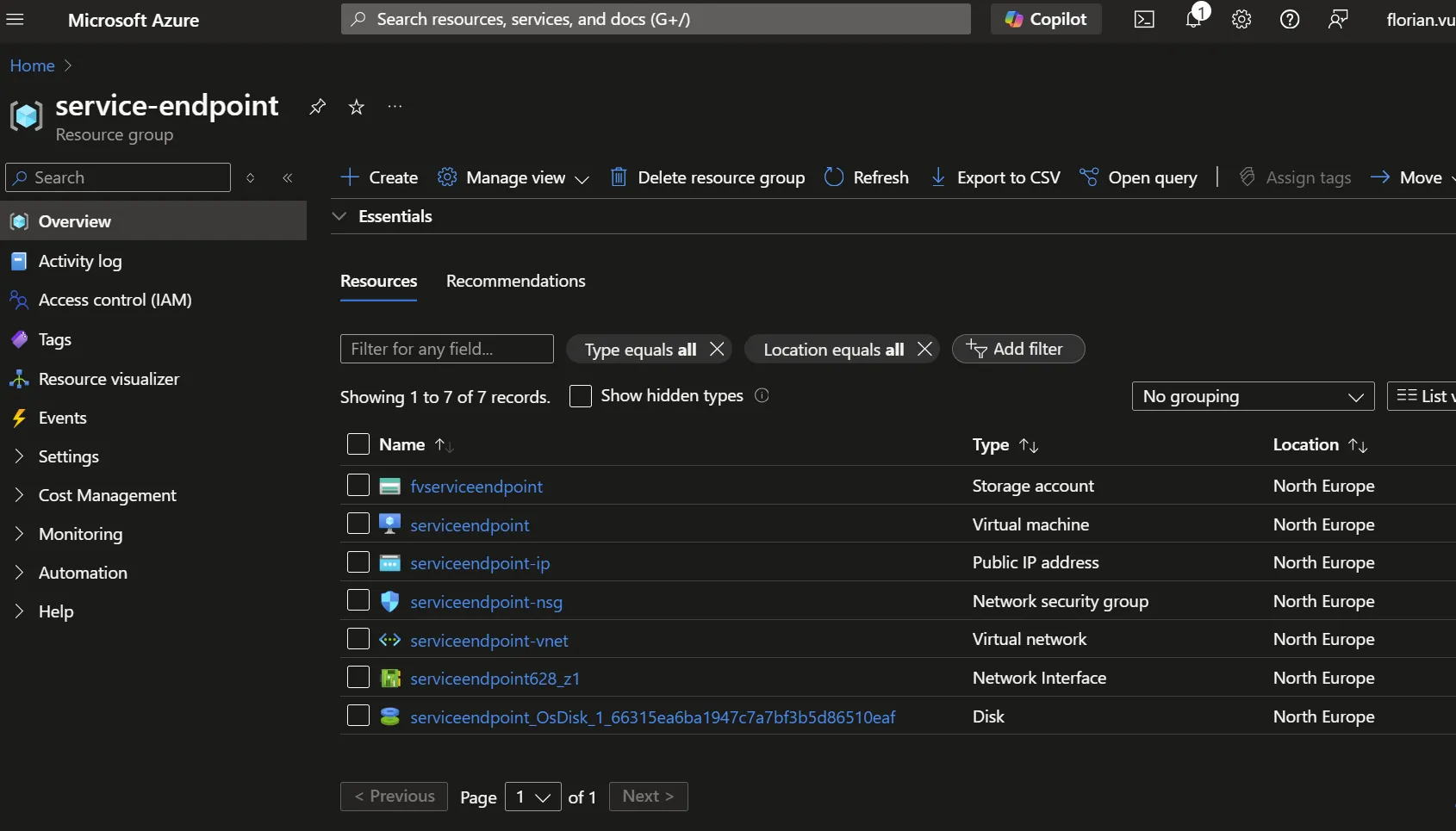Check the serviceendpoint628_z1 row checkbox

358,677
